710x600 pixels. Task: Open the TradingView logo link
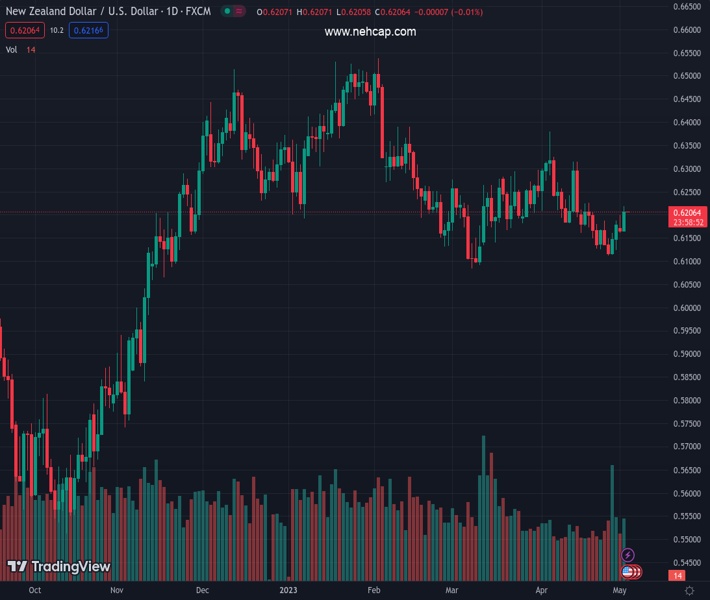click(58, 567)
